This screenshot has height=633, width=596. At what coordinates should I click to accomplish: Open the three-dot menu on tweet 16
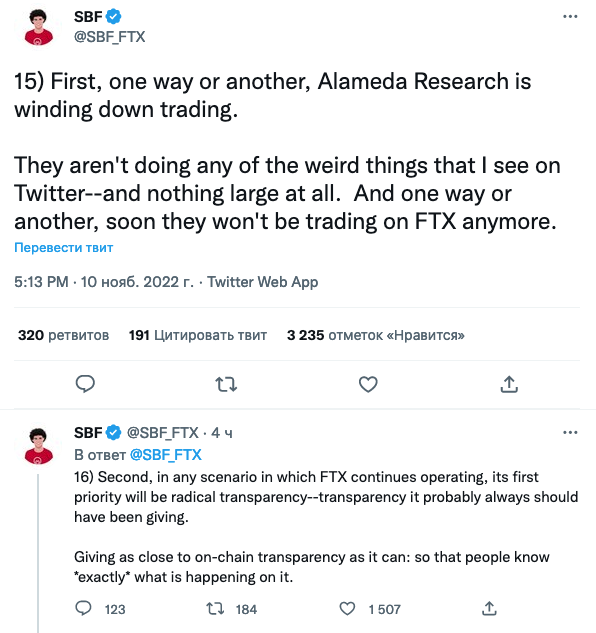point(570,433)
